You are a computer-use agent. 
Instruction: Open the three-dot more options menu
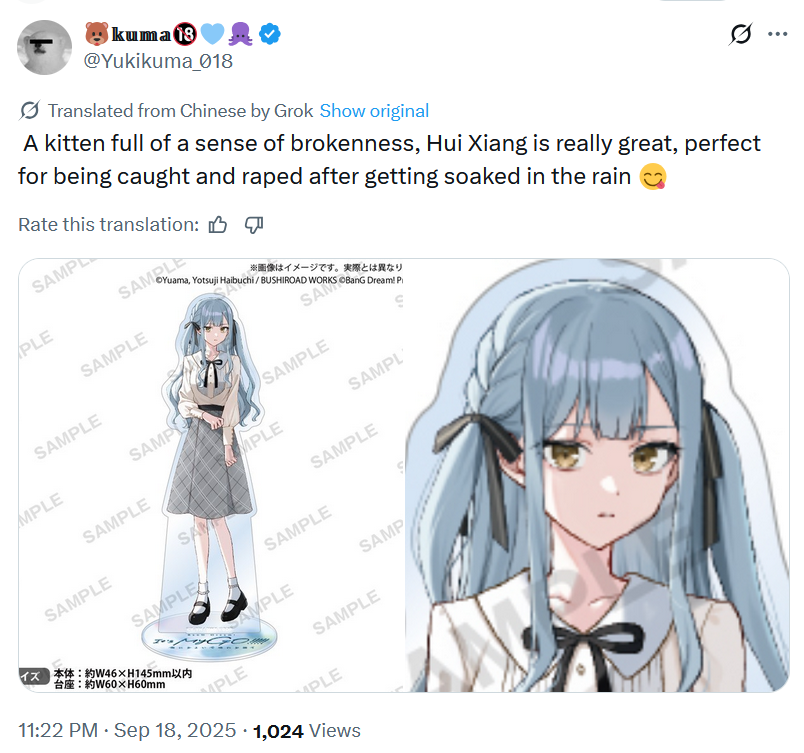click(x=777, y=34)
